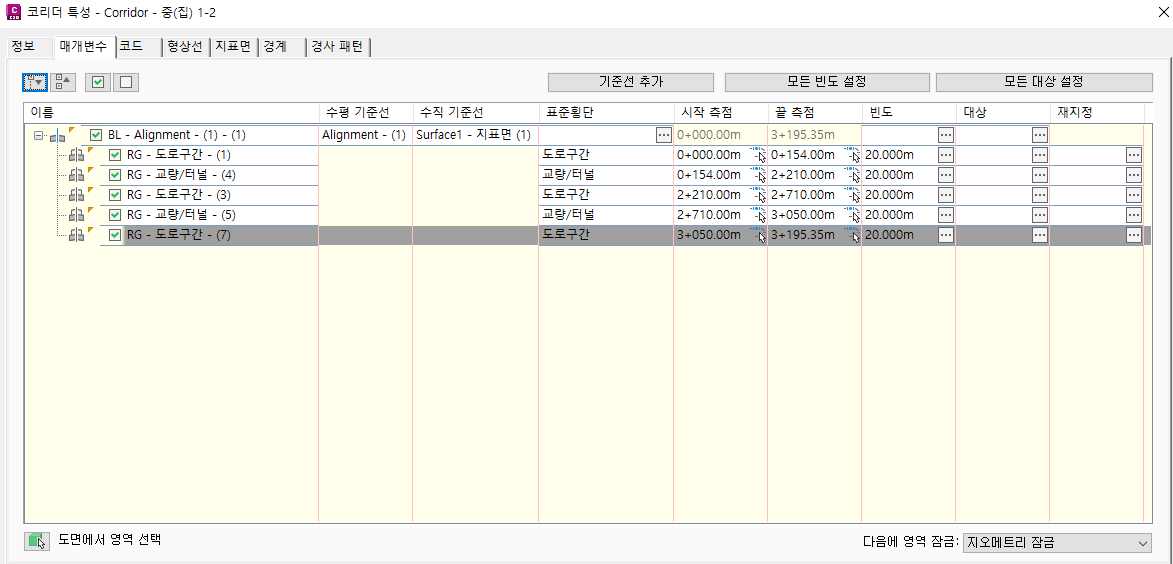This screenshot has height=564, width=1173.
Task: Open target ellipsis for RG - 도로구간 - (7)
Action: (x=1040, y=235)
